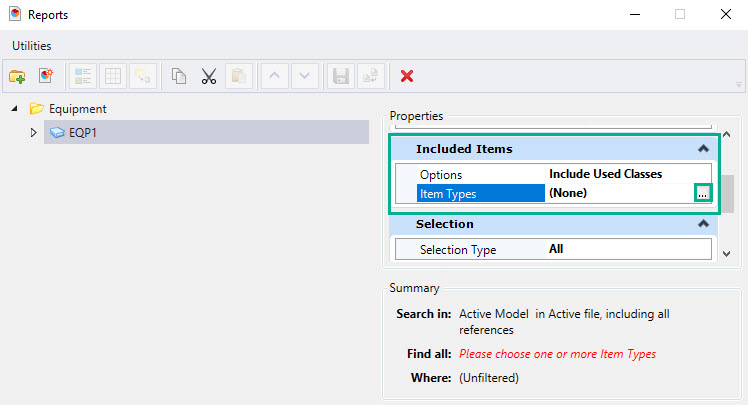This screenshot has width=748, height=405.
Task: Expand the EQP1 report node
Action: [33, 132]
